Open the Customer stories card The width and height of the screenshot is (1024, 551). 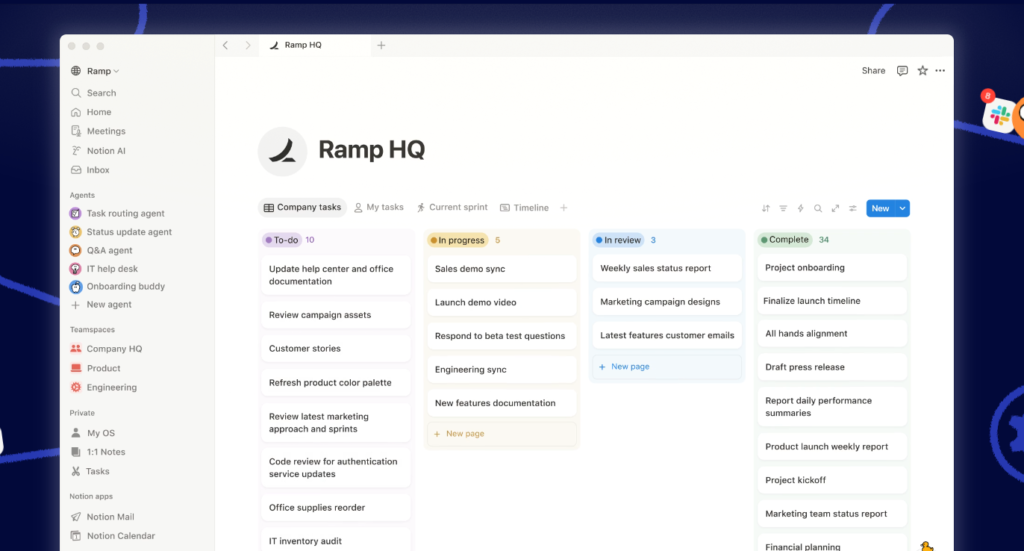[336, 349]
